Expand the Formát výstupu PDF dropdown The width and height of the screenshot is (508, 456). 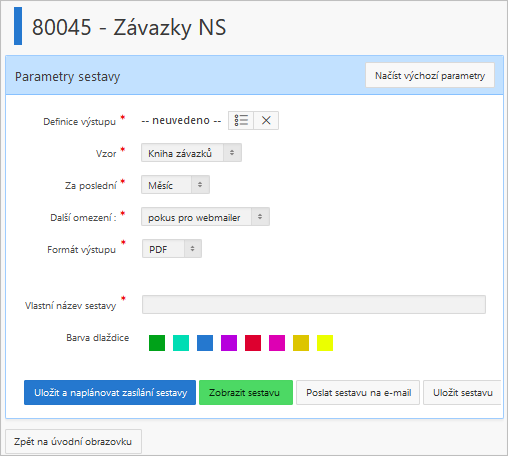coord(172,249)
